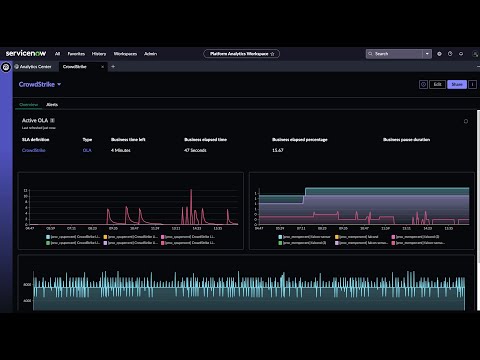
Task: Click the 'Business elapsed time' column header
Action: coord(205,140)
